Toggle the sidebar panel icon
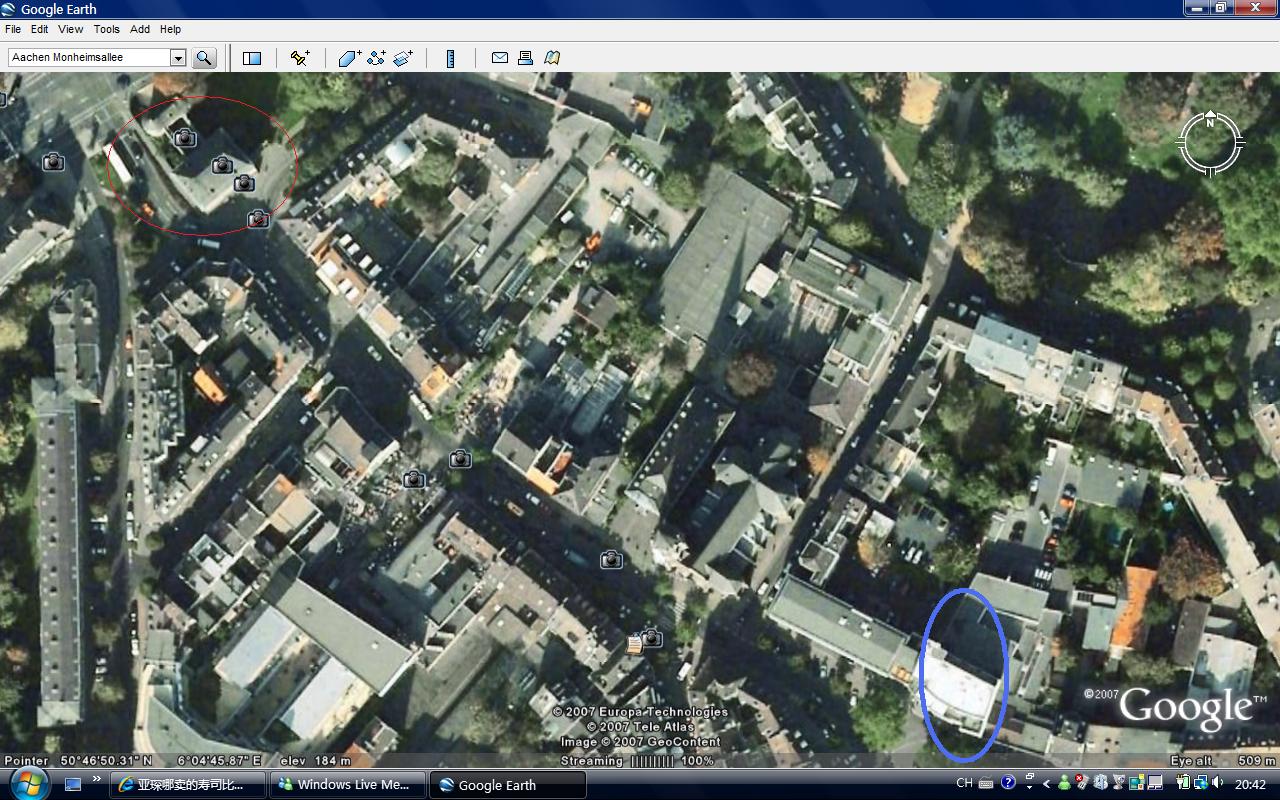 252,58
